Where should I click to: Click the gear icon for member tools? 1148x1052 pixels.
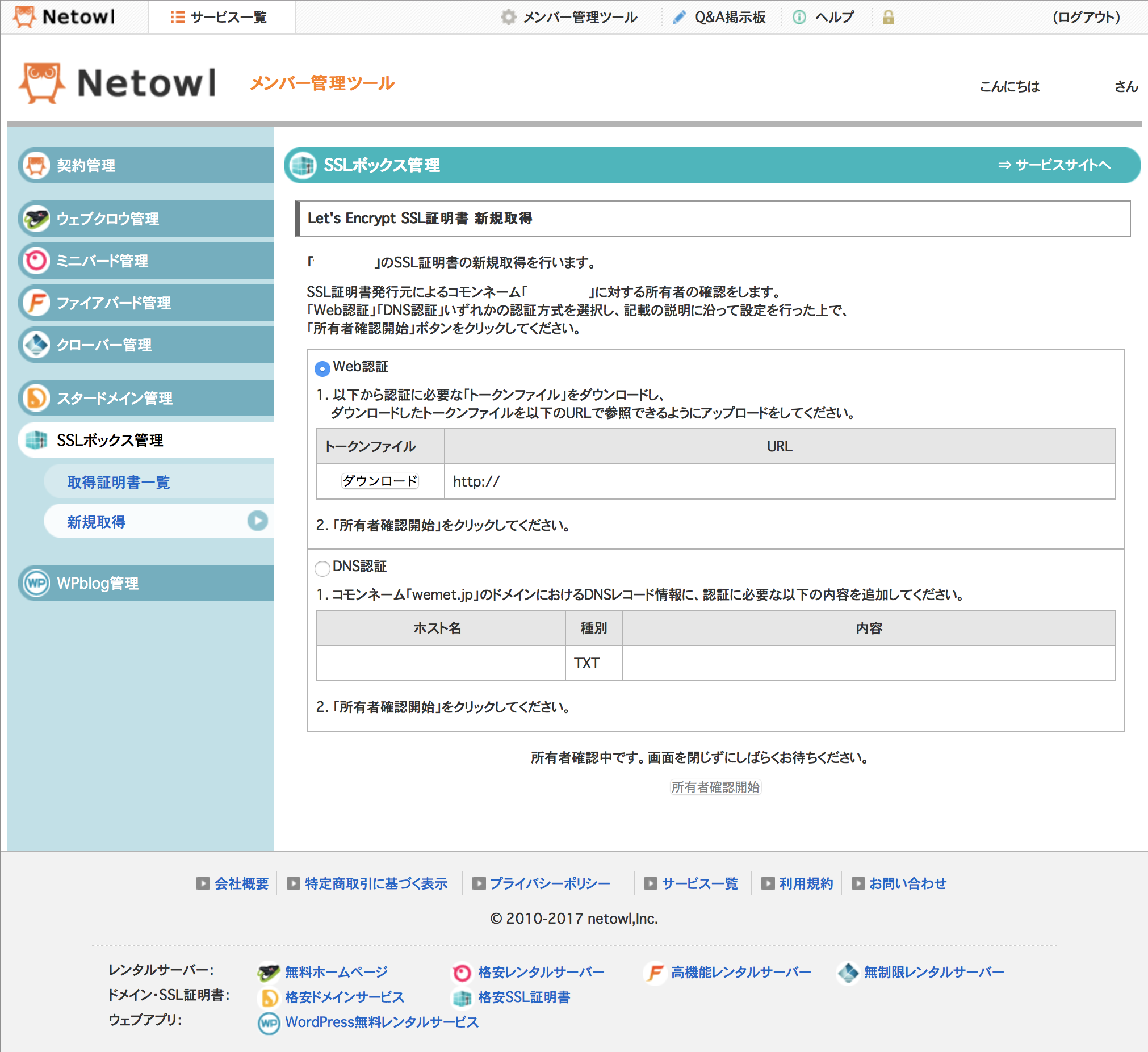point(508,18)
